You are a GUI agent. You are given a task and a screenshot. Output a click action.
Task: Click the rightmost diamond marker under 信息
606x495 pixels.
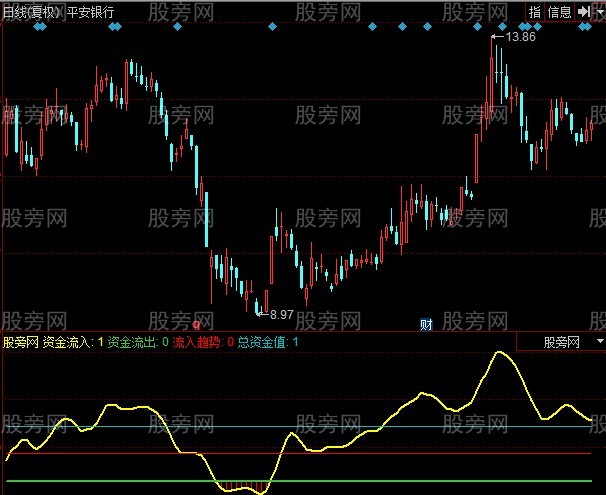point(583,27)
